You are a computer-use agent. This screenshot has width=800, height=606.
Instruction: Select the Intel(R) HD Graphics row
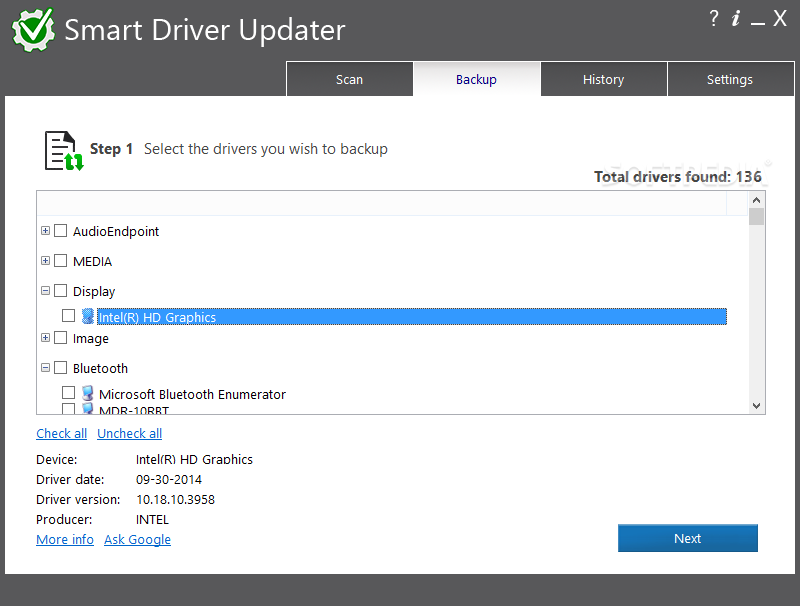(412, 317)
